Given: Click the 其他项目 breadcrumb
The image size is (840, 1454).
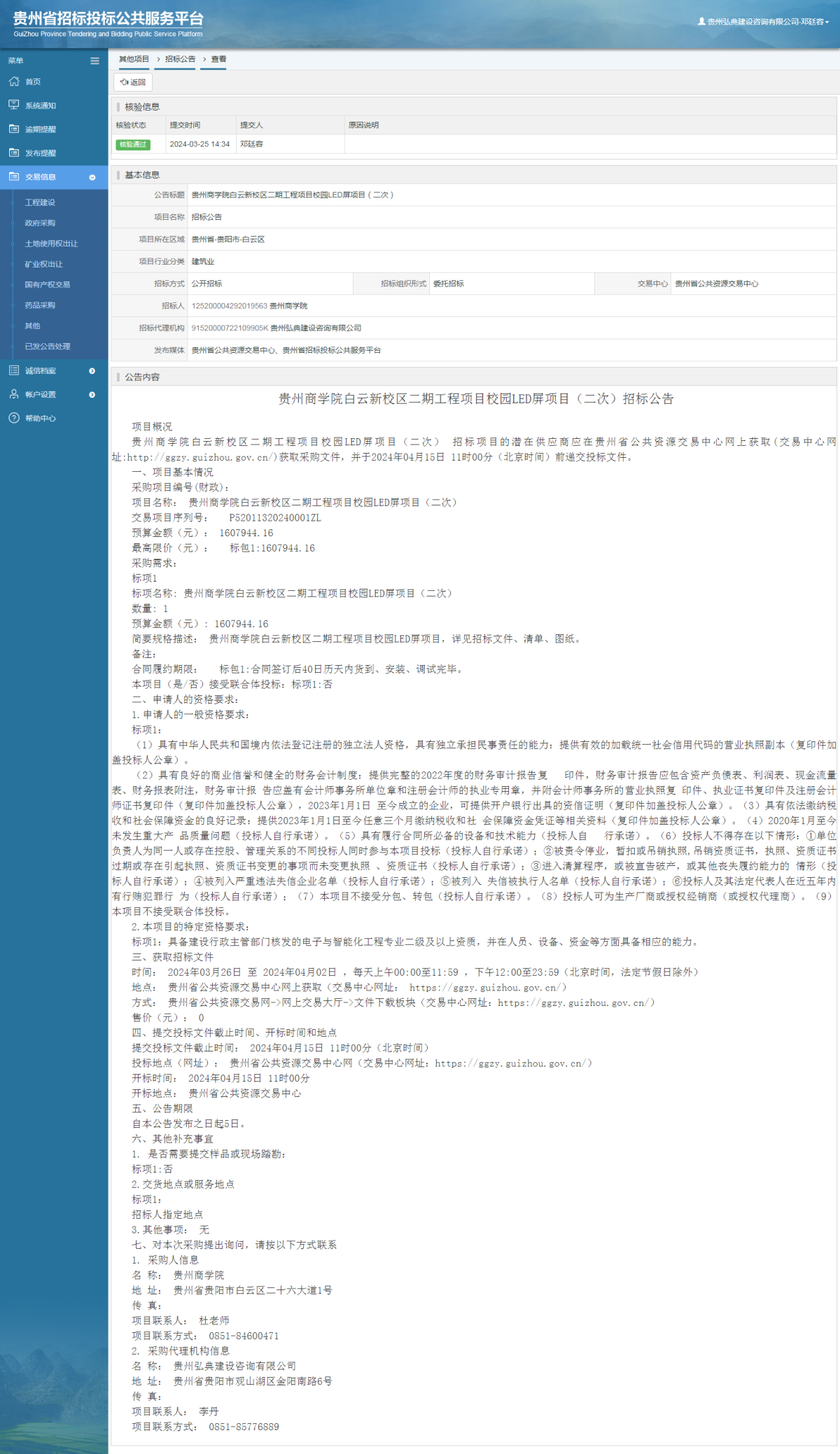Looking at the screenshot, I should click(x=134, y=59).
